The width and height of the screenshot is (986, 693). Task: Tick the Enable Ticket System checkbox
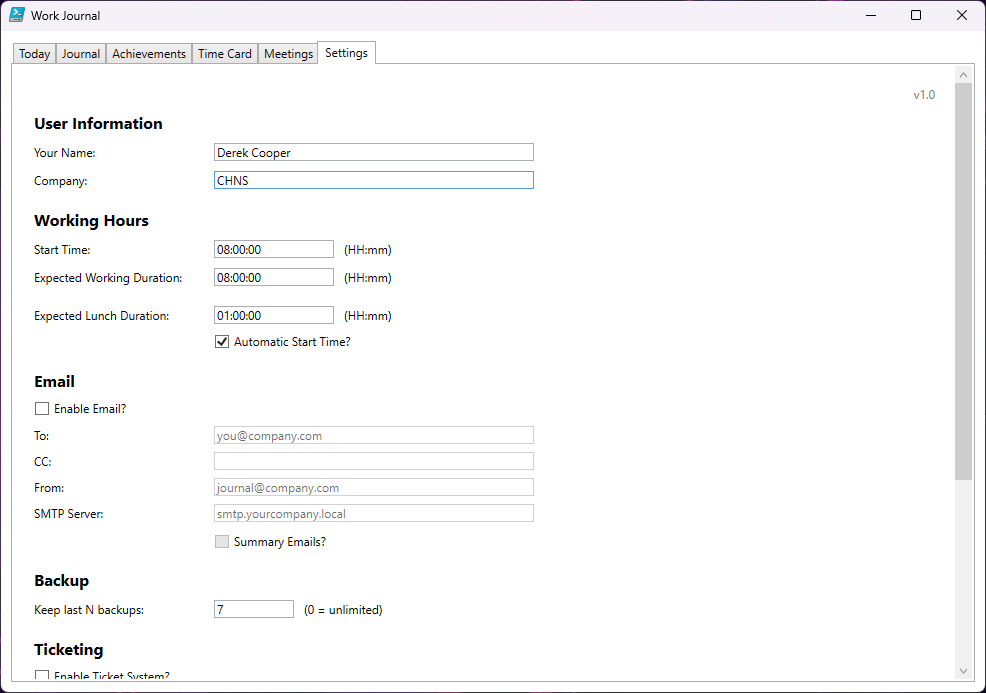42,676
